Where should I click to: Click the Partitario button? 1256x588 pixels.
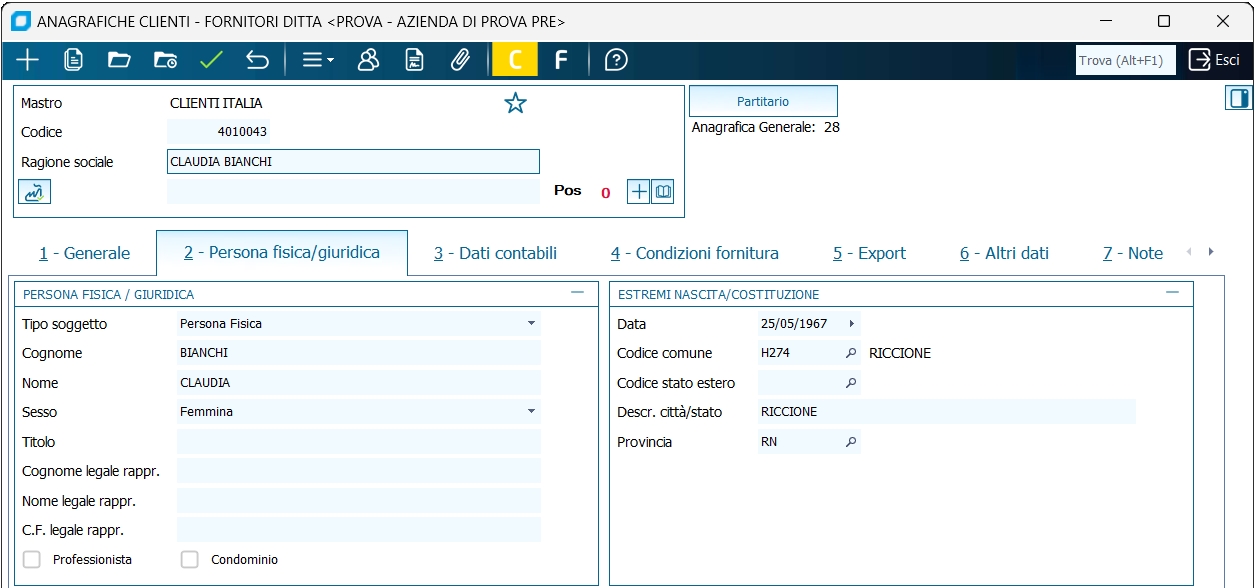pyautogui.click(x=763, y=101)
